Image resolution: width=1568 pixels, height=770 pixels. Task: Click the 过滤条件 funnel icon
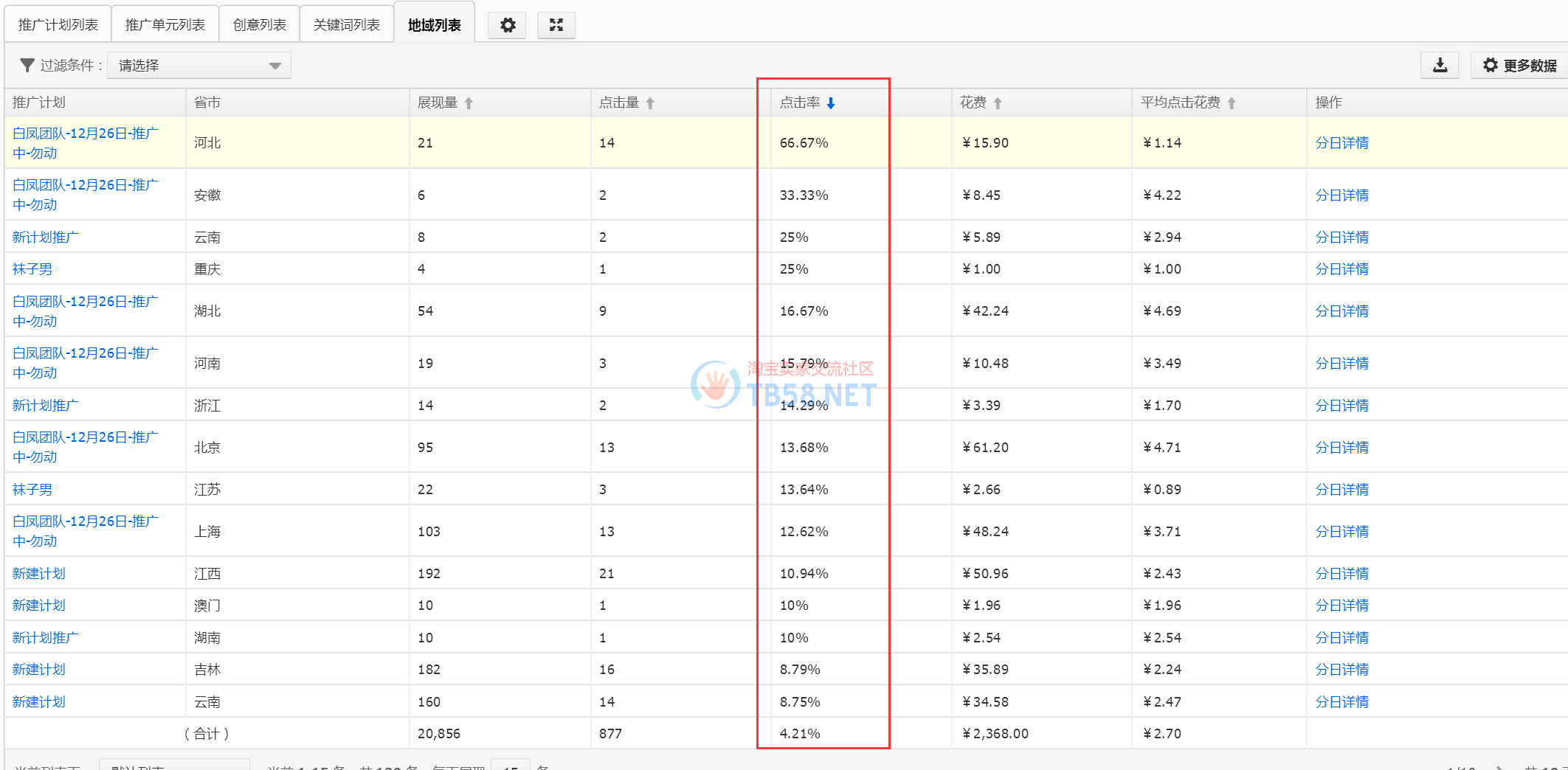27,66
